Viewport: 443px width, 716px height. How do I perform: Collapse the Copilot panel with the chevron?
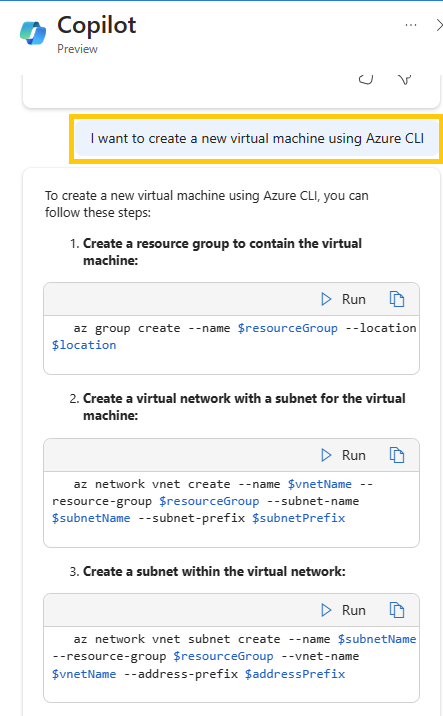439,26
